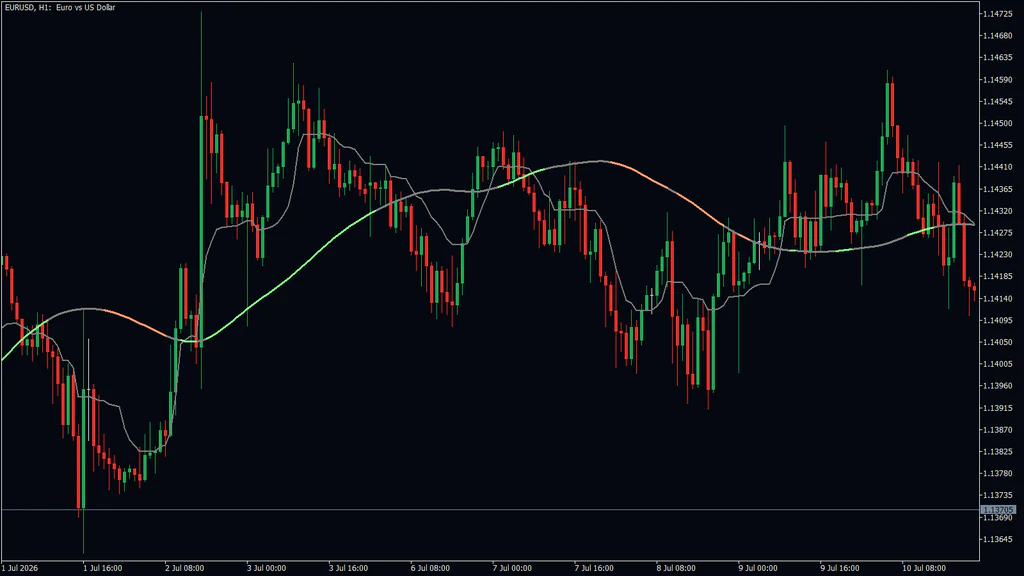Click the 3 Jul 16:00 time label

point(348,568)
